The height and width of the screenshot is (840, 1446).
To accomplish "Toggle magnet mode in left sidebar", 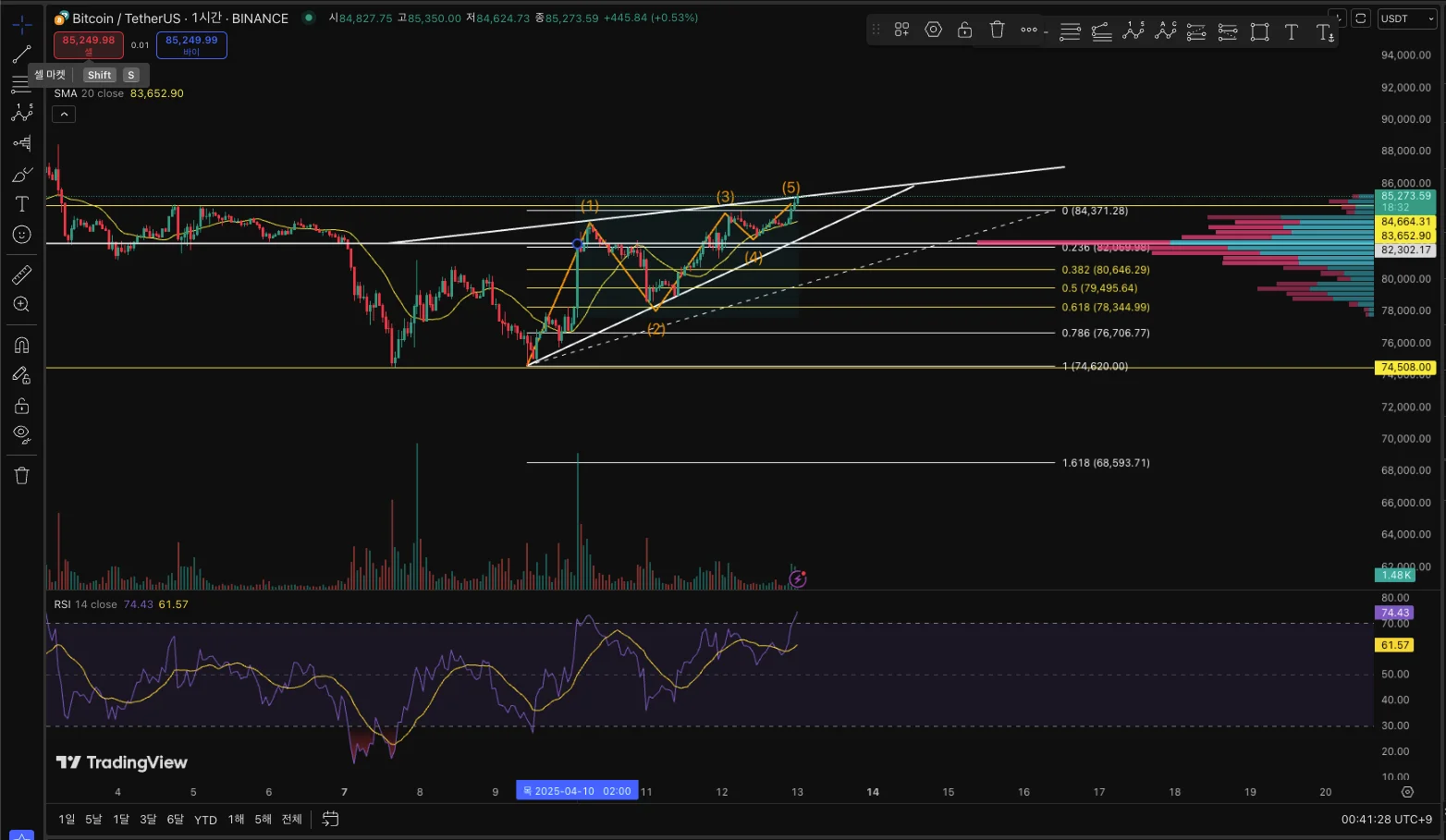I will (x=21, y=346).
